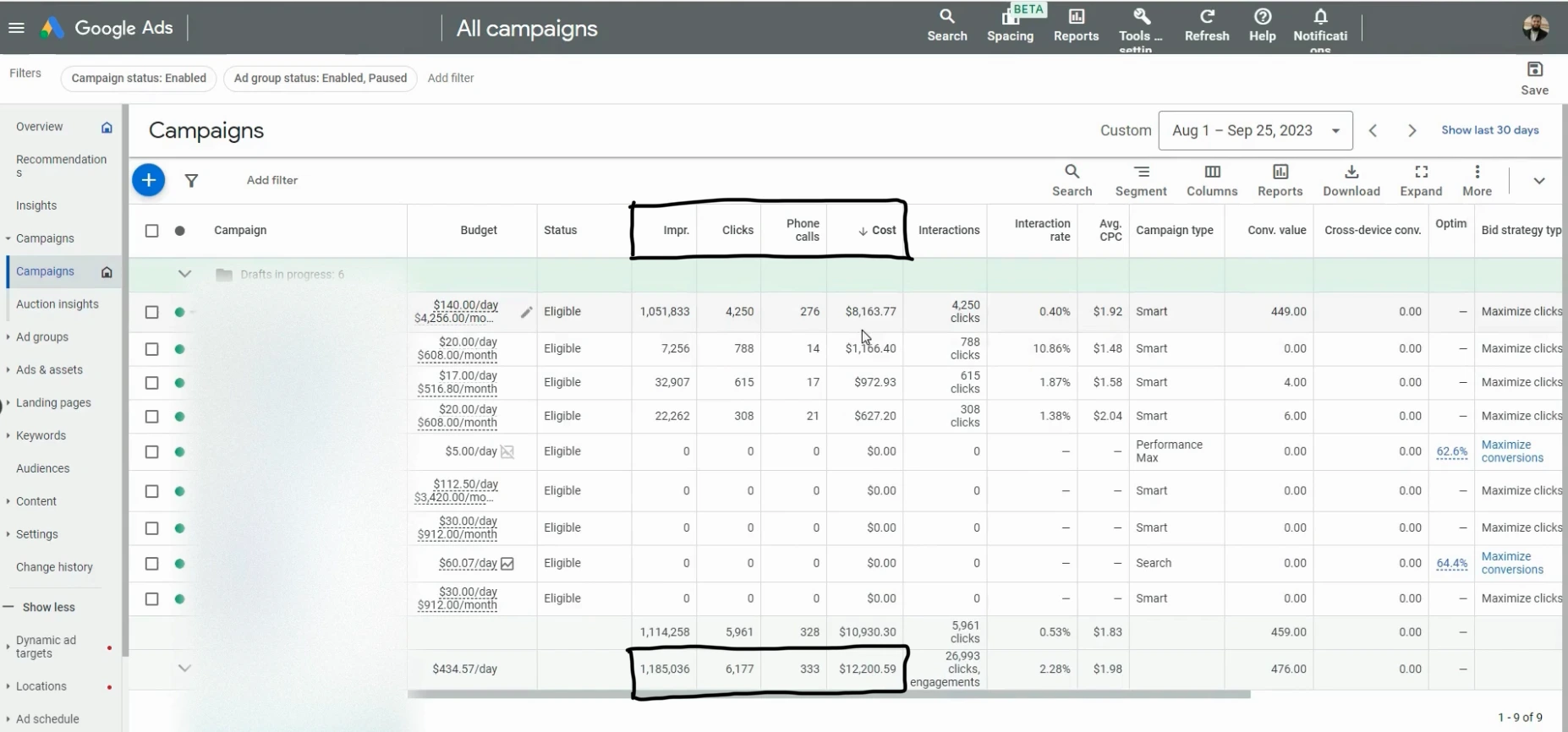
Task: Open Insights page
Action: tap(36, 205)
